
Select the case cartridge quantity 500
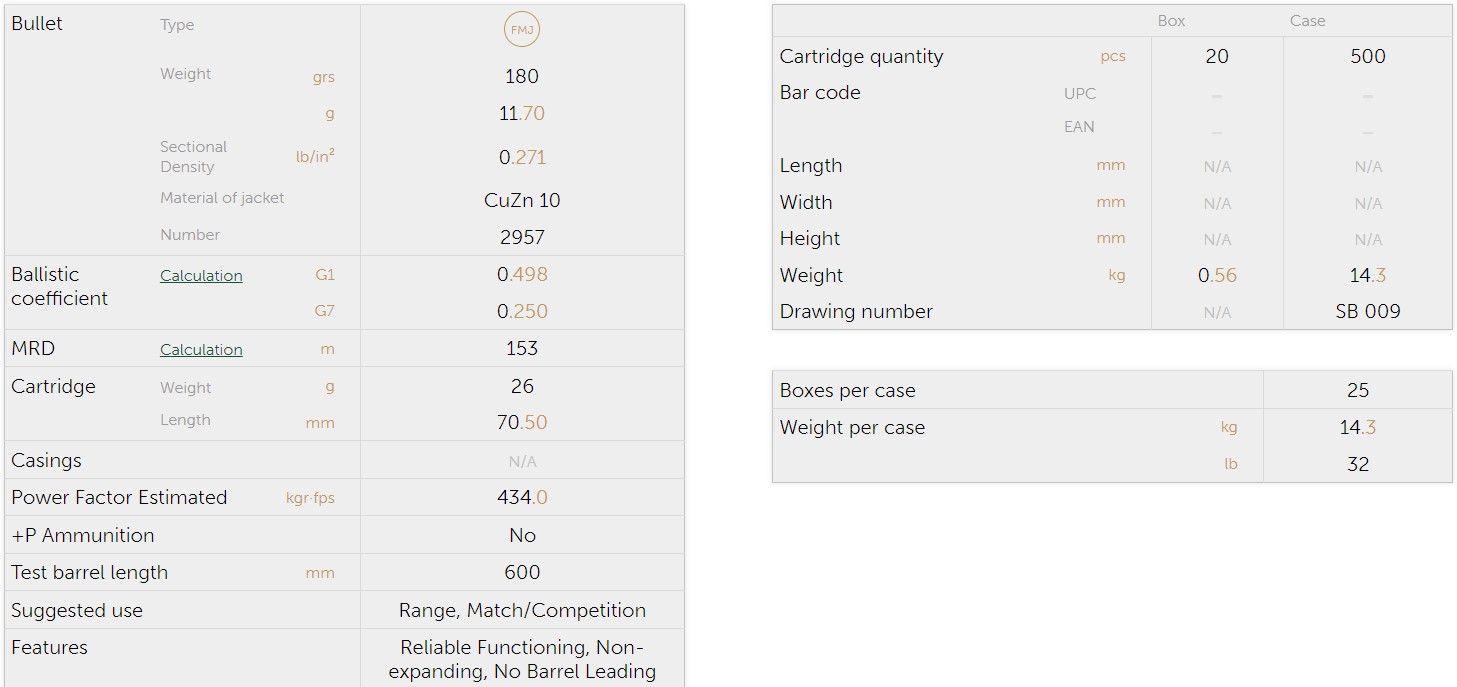pyautogui.click(x=1367, y=57)
